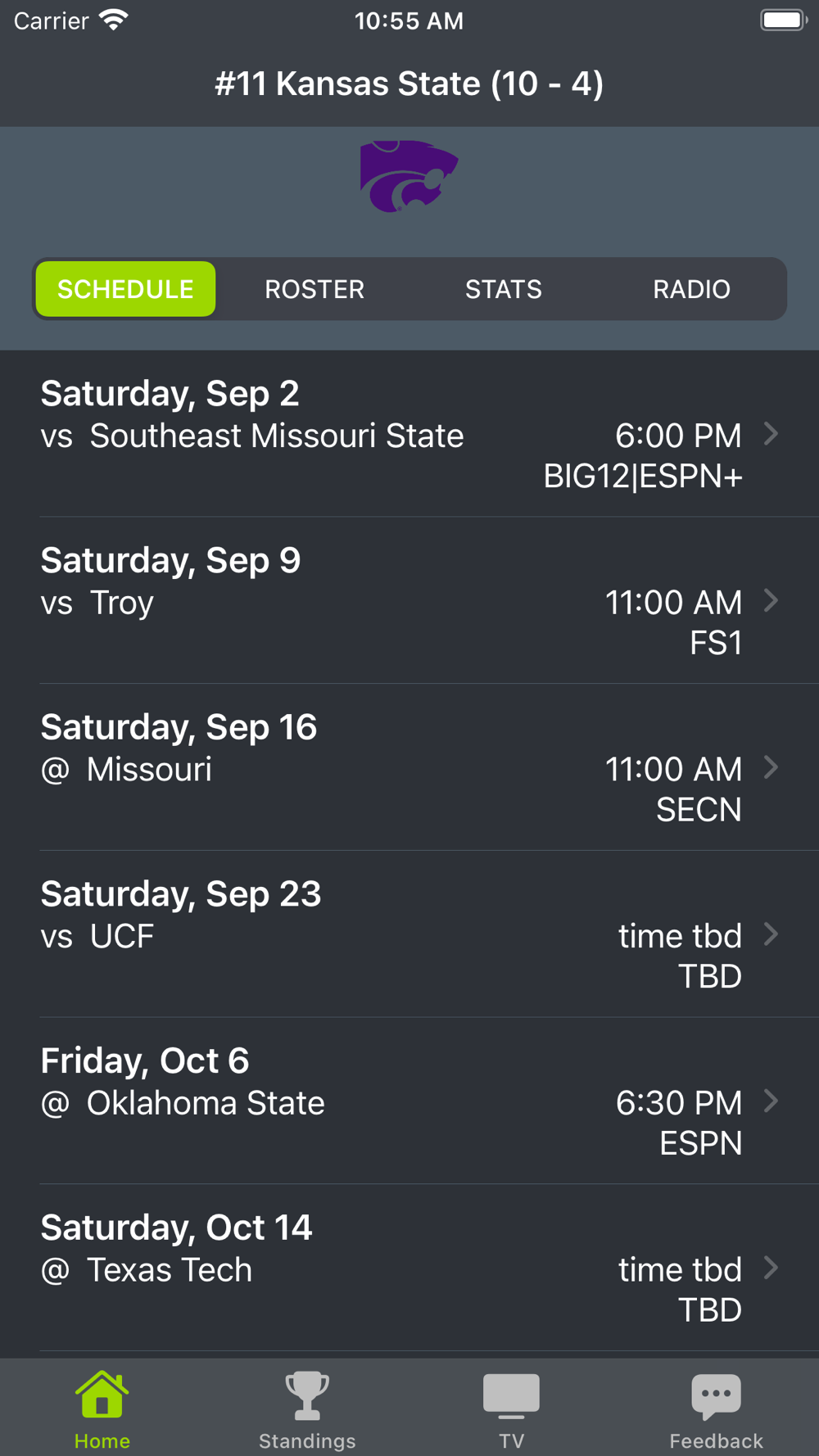Tap the Saturday, Sep 16 date heading

(179, 727)
